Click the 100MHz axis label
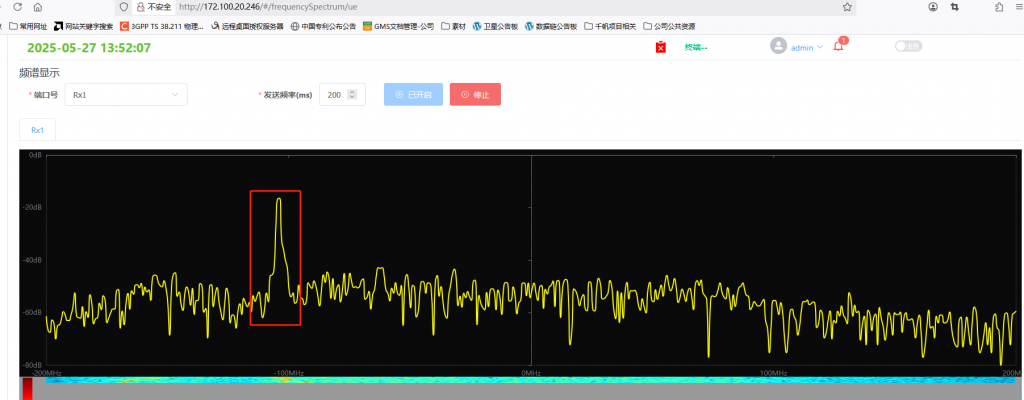Viewport: 1024px width, 400px height. pyautogui.click(x=774, y=373)
